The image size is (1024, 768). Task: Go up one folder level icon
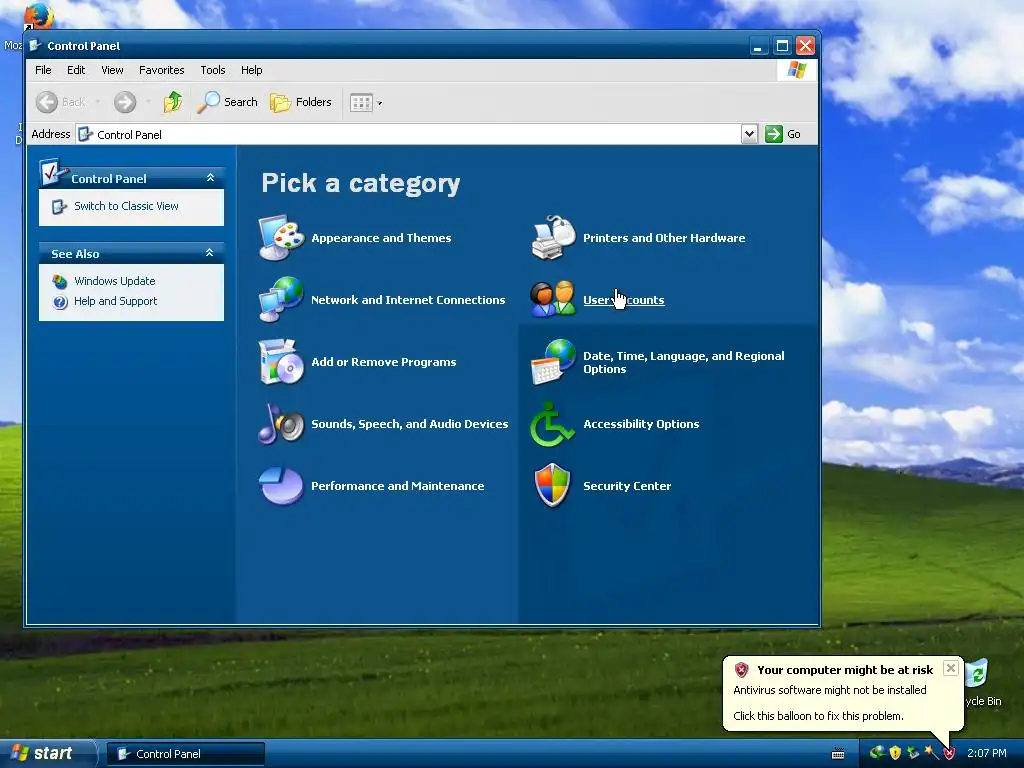[173, 102]
